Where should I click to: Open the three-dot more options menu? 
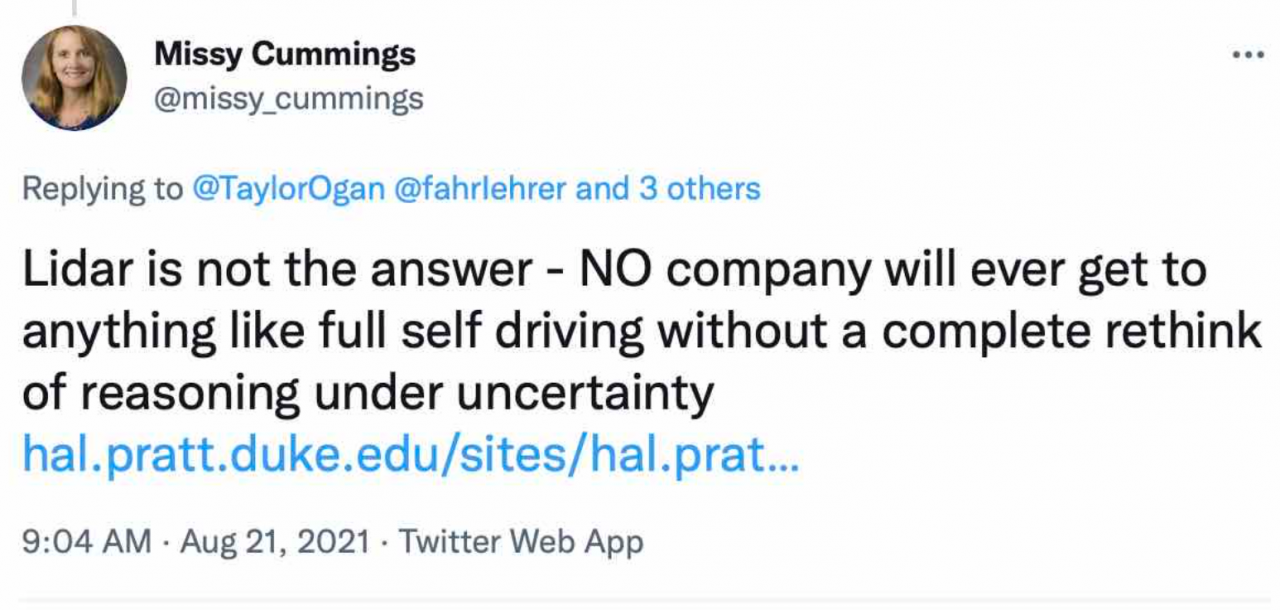click(x=1247, y=56)
